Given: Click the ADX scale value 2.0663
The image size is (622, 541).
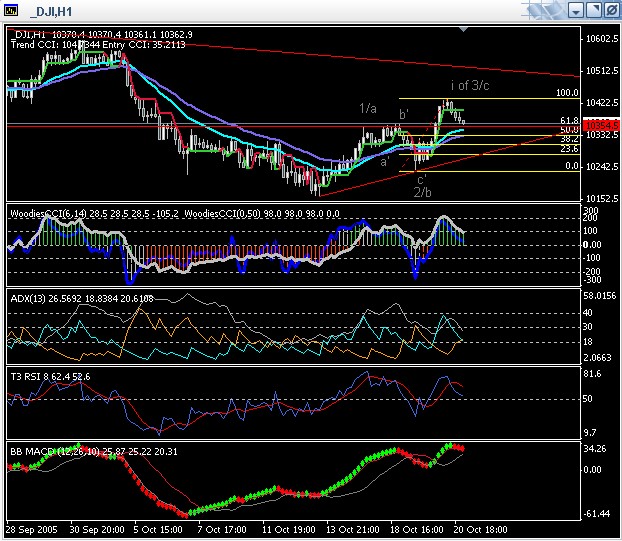Looking at the screenshot, I should point(597,358).
